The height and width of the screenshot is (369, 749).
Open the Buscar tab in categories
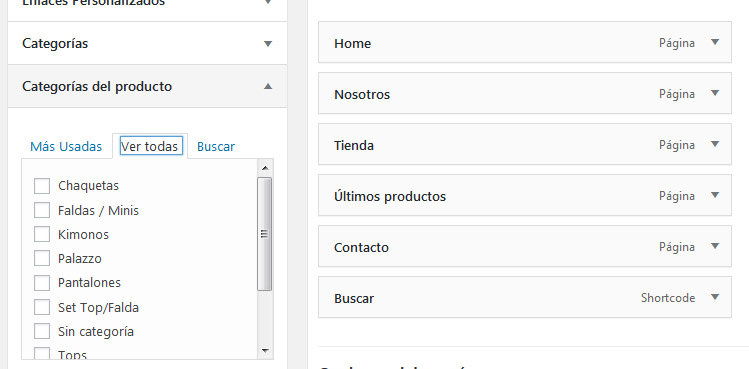[x=216, y=147]
